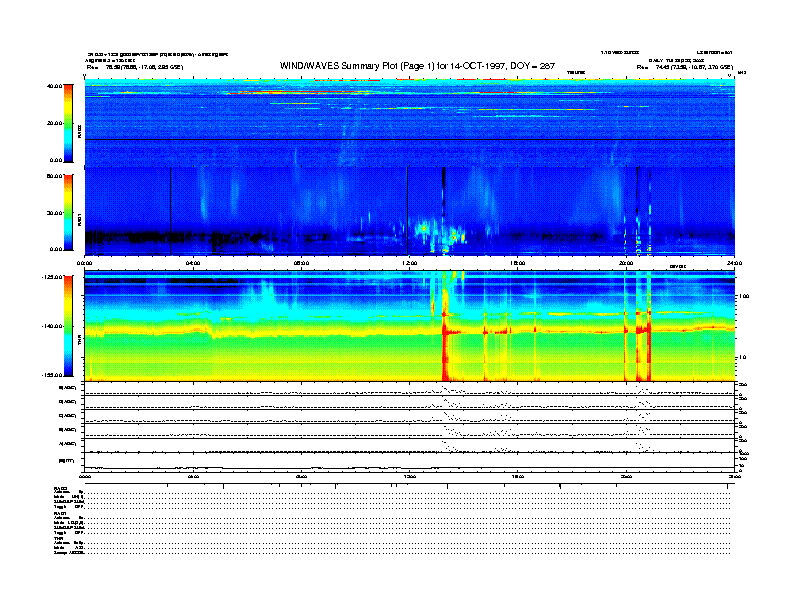Click the 30.00 label on RAD1 scale
Image resolution: width=792 pixels, height=612 pixels.
(x=54, y=213)
